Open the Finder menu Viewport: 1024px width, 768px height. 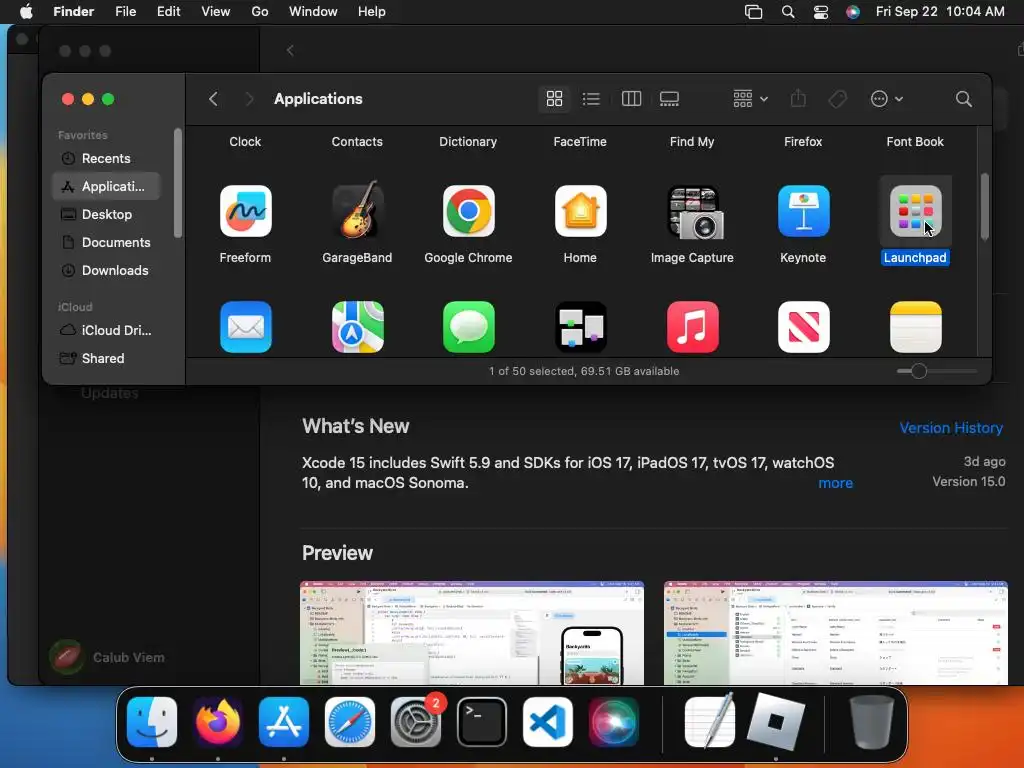(x=73, y=12)
